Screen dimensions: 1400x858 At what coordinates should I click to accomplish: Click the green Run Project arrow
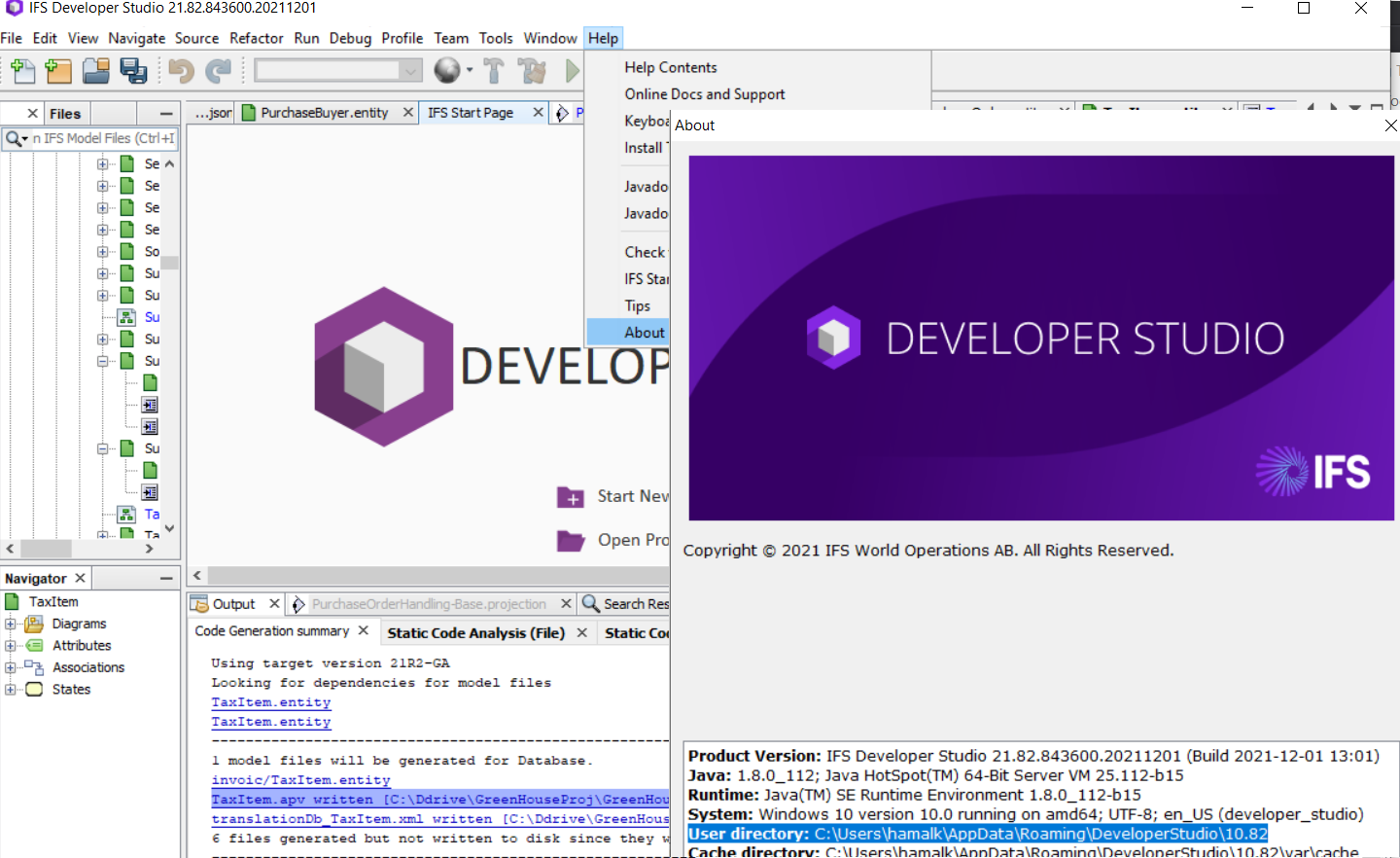(x=572, y=70)
